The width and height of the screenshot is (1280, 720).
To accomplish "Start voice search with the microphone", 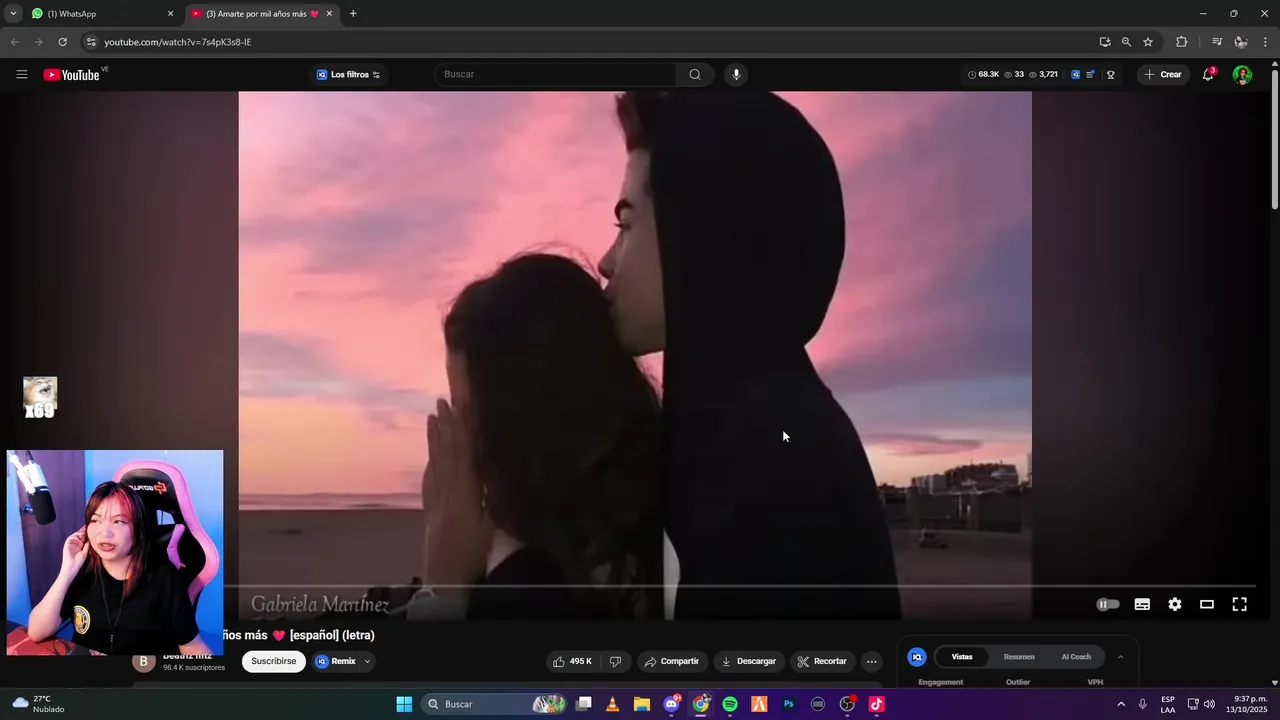I will pos(736,74).
